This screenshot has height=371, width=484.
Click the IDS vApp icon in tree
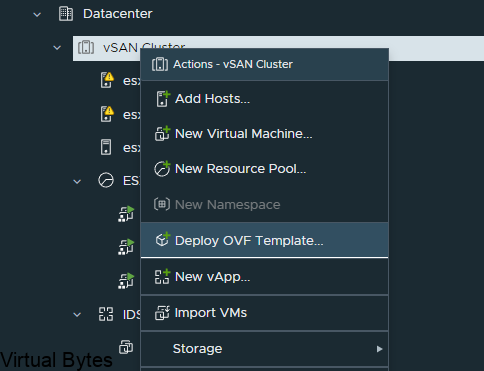click(x=106, y=314)
